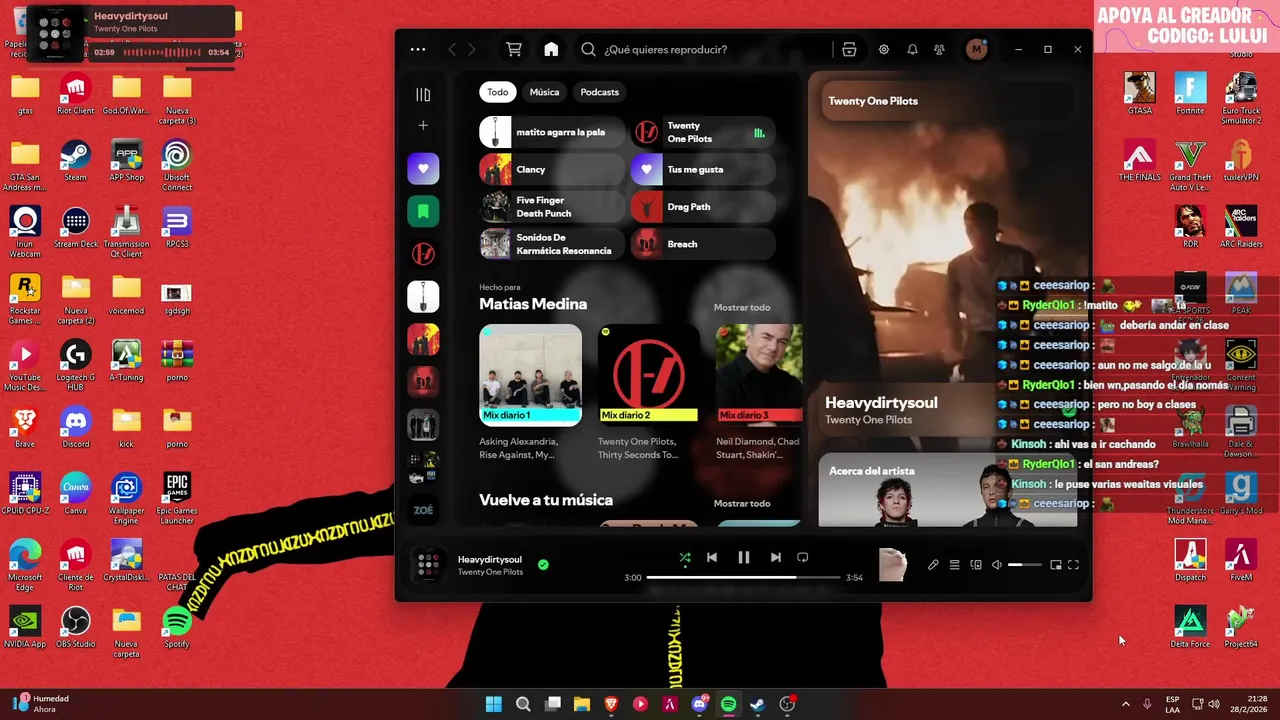The height and width of the screenshot is (720, 1280).
Task: Open the green bookmark Your Episodes item
Action: pos(423,211)
